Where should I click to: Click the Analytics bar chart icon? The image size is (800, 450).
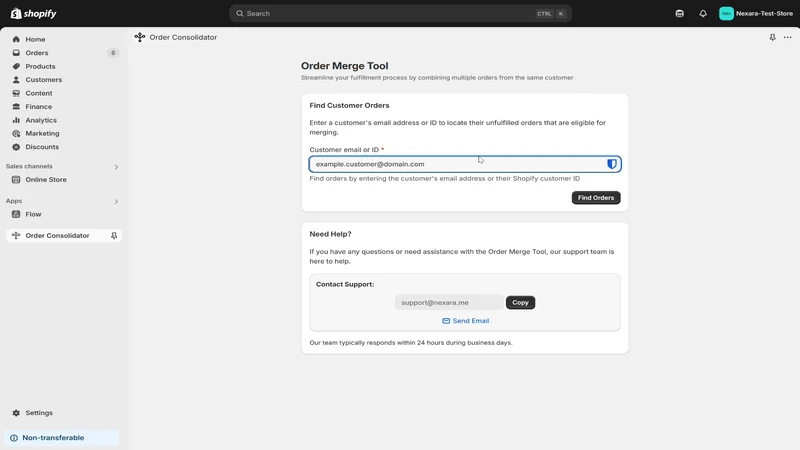16,120
